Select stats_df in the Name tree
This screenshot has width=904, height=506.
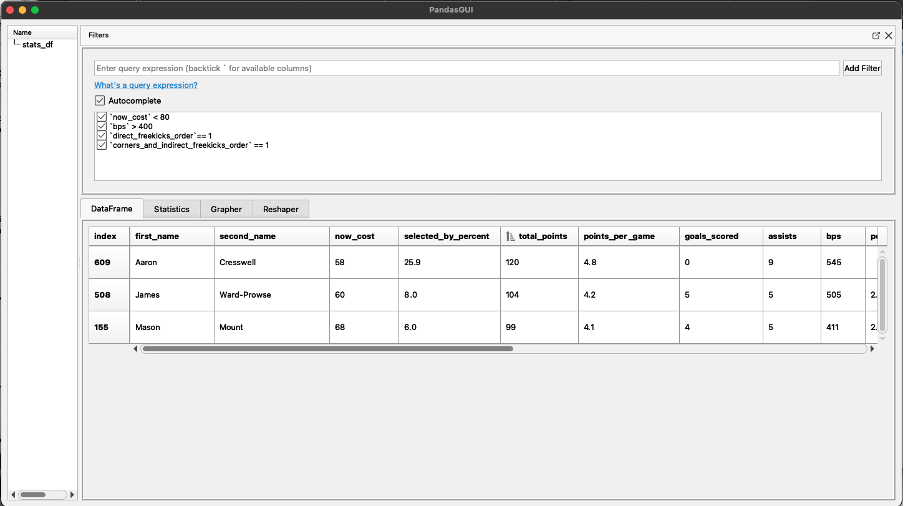tap(37, 45)
